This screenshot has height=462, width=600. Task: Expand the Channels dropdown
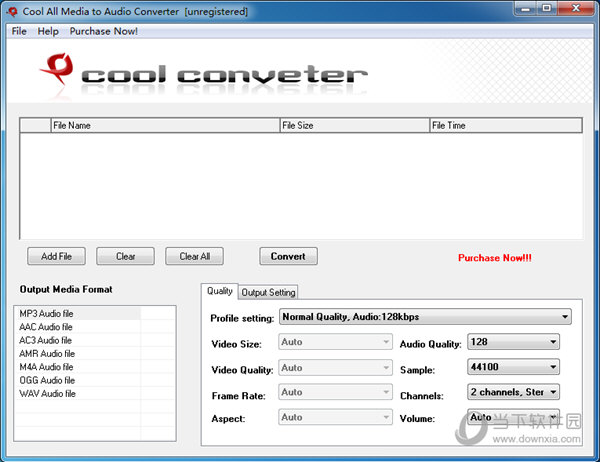pos(514,392)
